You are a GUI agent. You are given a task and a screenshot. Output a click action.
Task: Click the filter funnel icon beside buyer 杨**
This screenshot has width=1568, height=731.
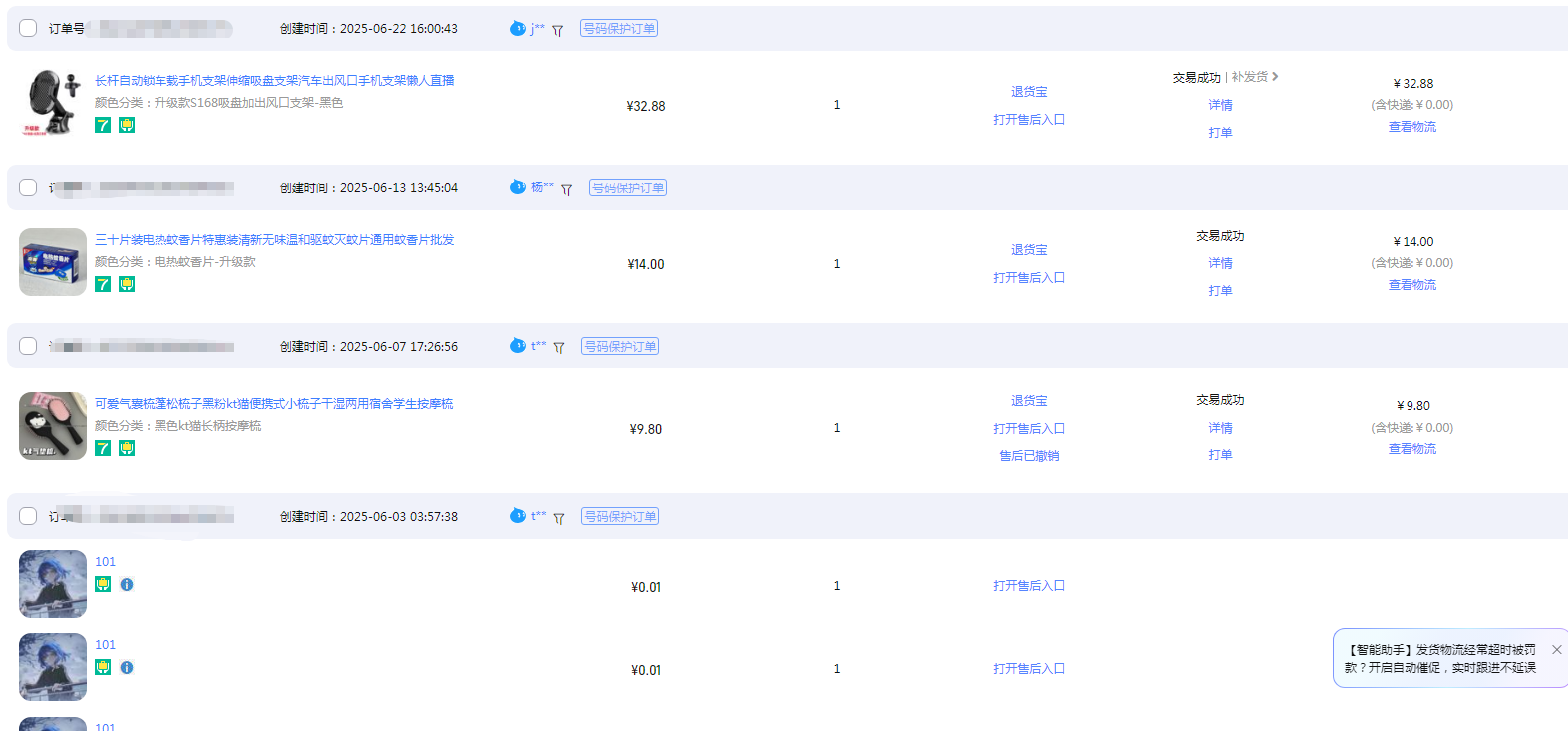[x=566, y=189]
